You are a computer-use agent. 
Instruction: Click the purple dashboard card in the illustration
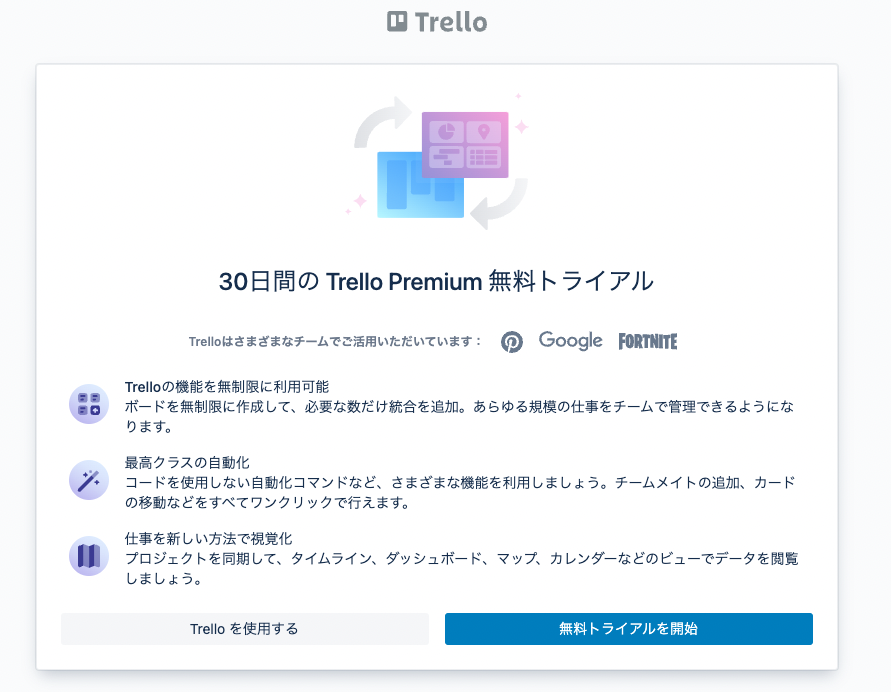[465, 145]
